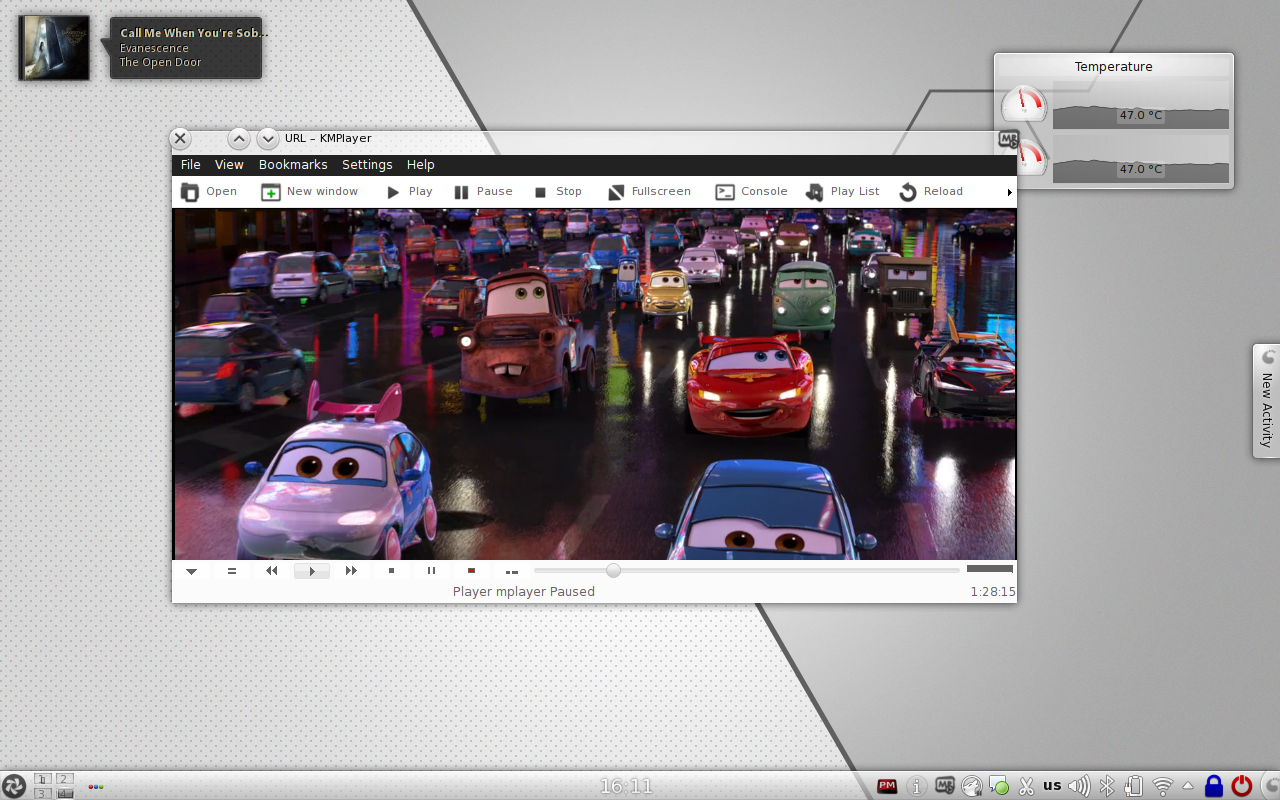The height and width of the screenshot is (800, 1280).
Task: Switch to virtual desktop 3
Action: (x=44, y=793)
